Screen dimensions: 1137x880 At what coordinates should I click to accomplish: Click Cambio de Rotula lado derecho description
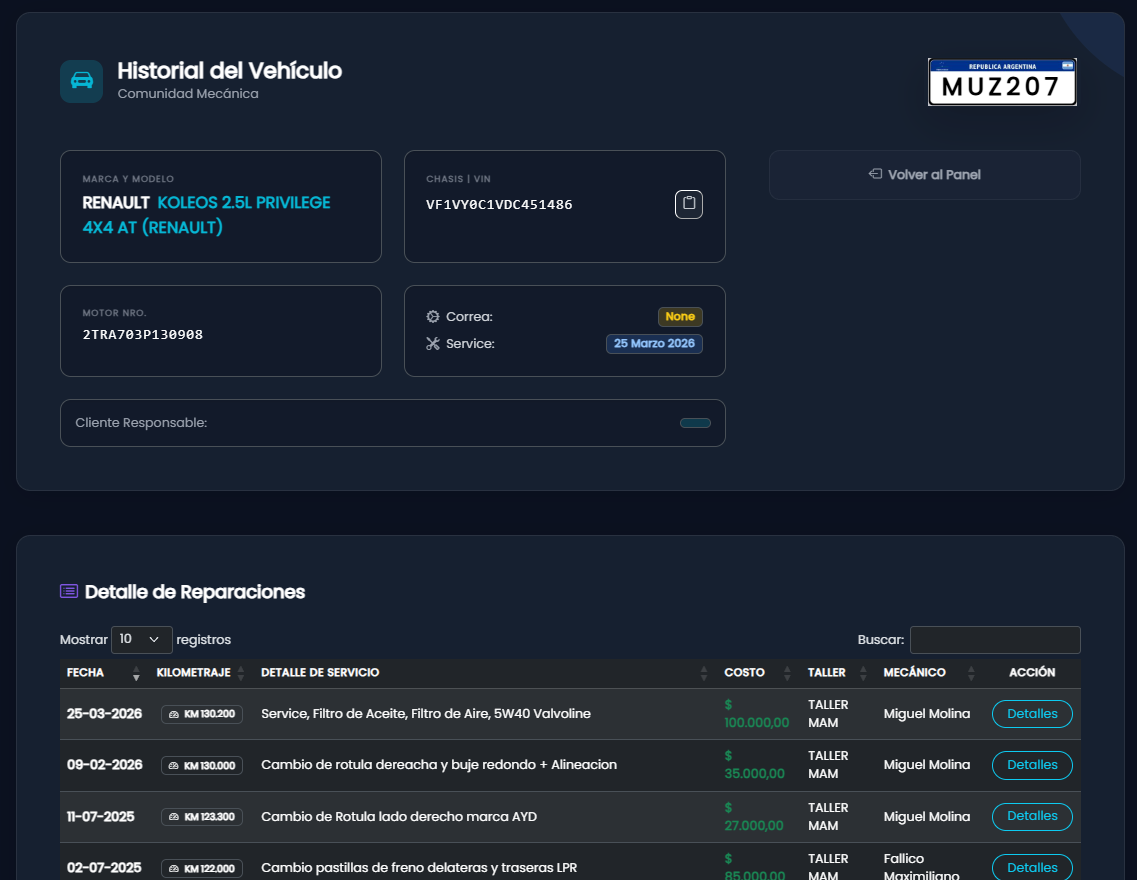point(399,817)
